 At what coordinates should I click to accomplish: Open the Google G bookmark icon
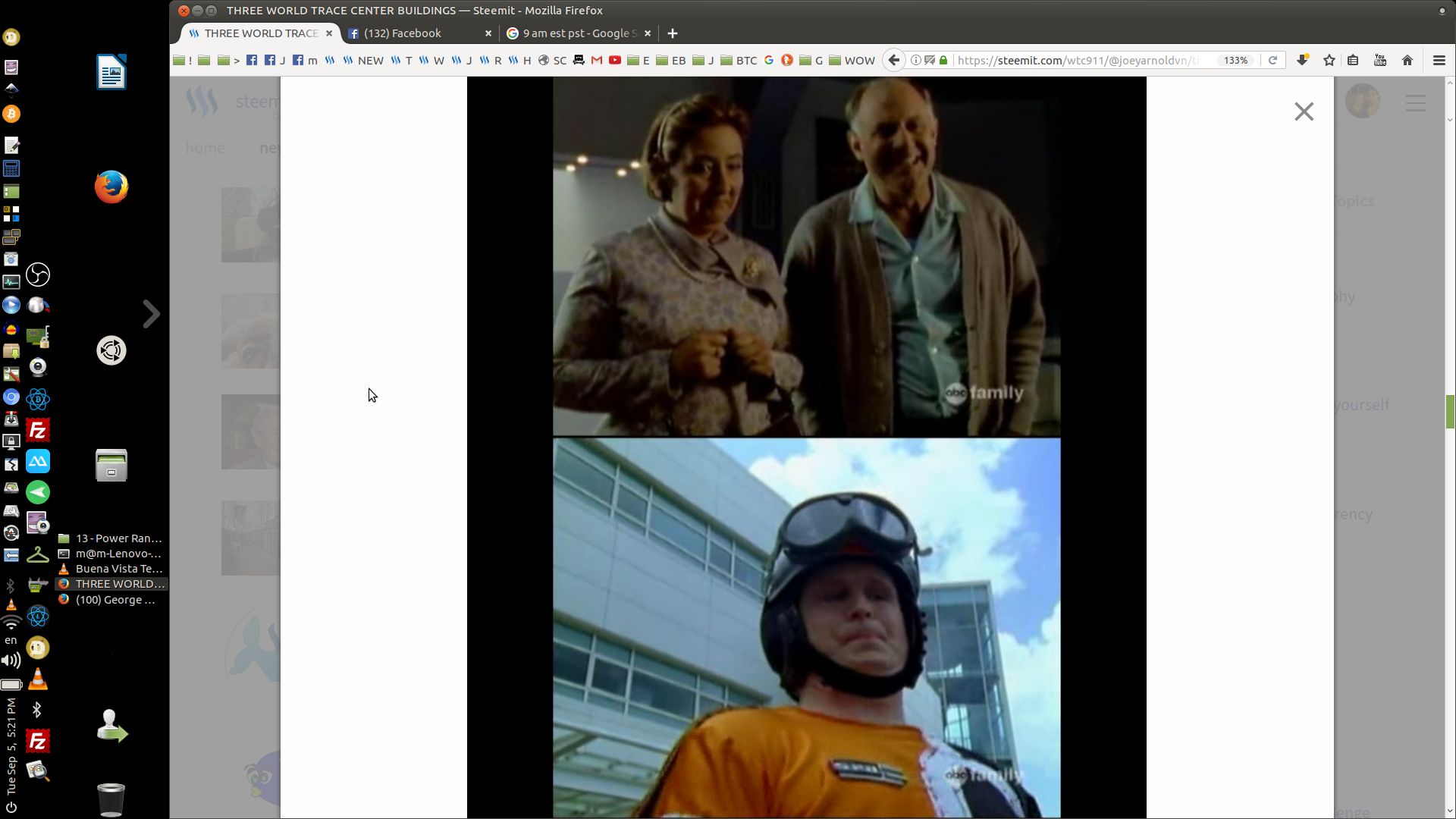(769, 61)
